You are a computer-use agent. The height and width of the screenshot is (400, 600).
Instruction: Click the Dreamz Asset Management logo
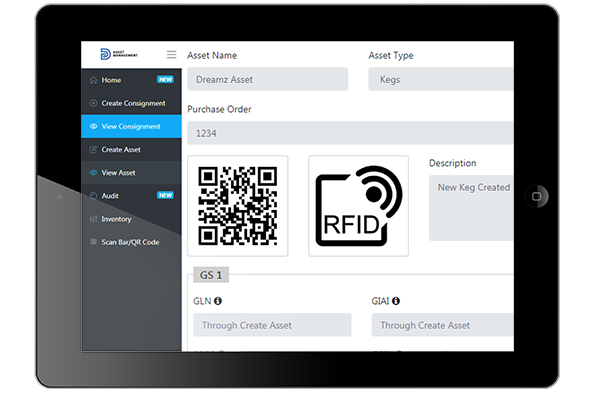[119, 54]
